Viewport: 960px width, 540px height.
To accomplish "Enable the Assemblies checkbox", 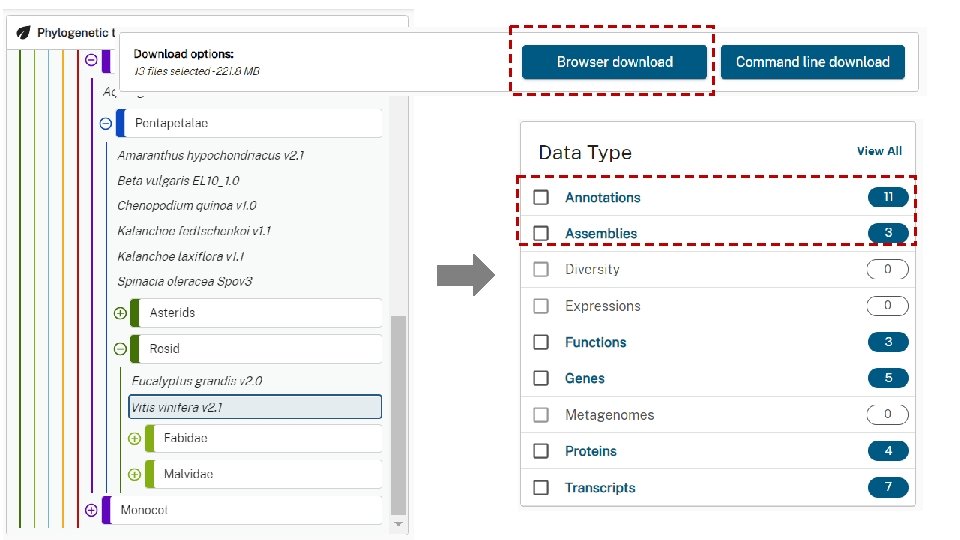I will click(541, 233).
